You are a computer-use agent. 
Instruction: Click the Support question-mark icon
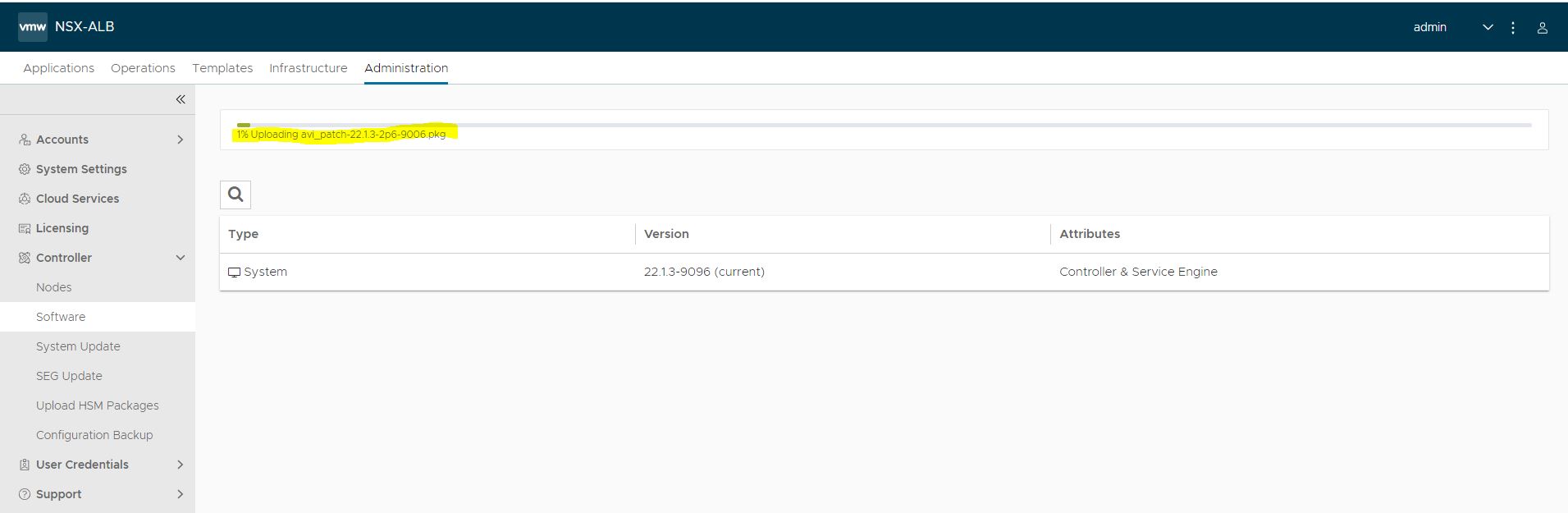25,494
